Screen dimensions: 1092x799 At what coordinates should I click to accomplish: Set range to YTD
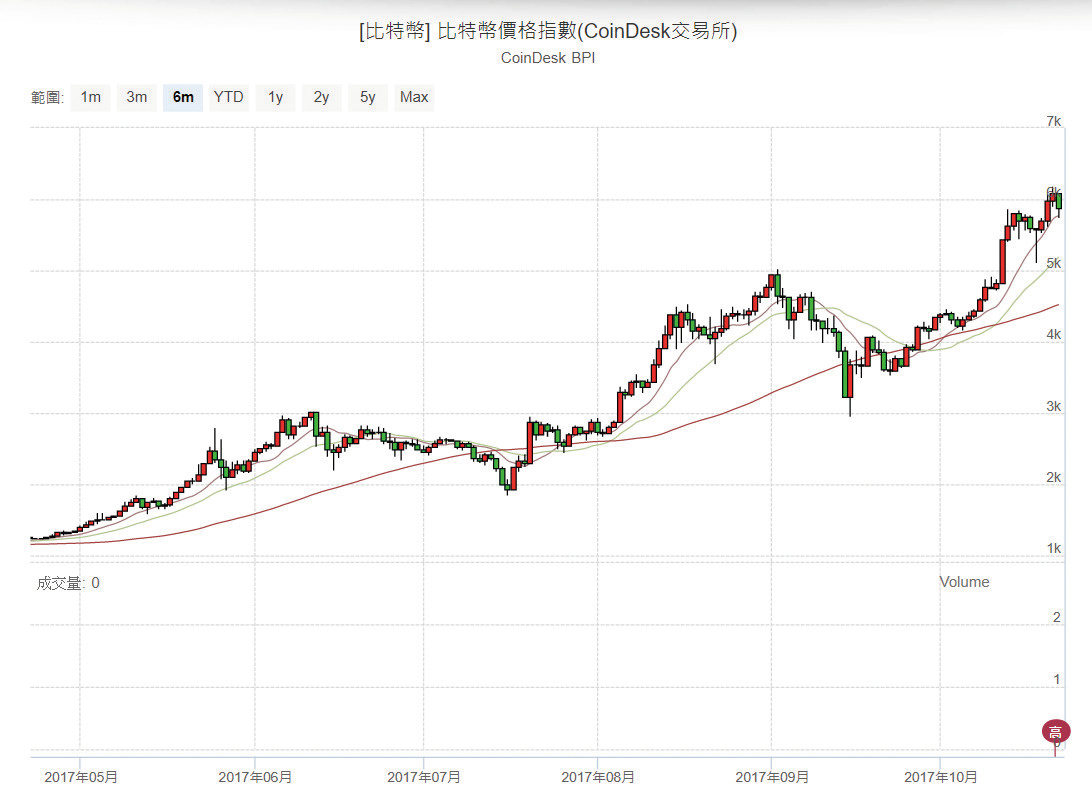(228, 97)
